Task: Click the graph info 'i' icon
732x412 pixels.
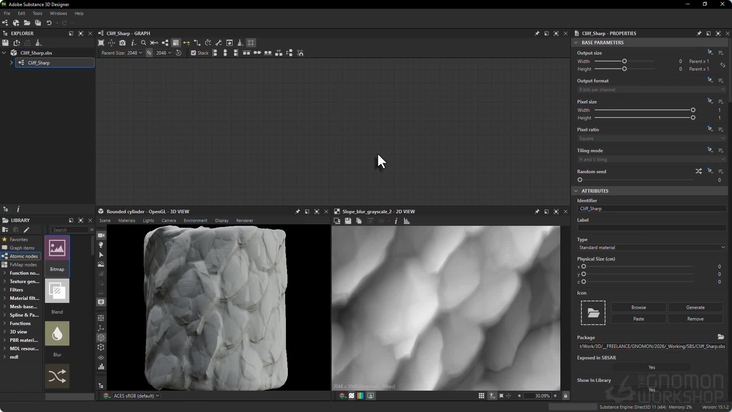Action: (x=133, y=43)
